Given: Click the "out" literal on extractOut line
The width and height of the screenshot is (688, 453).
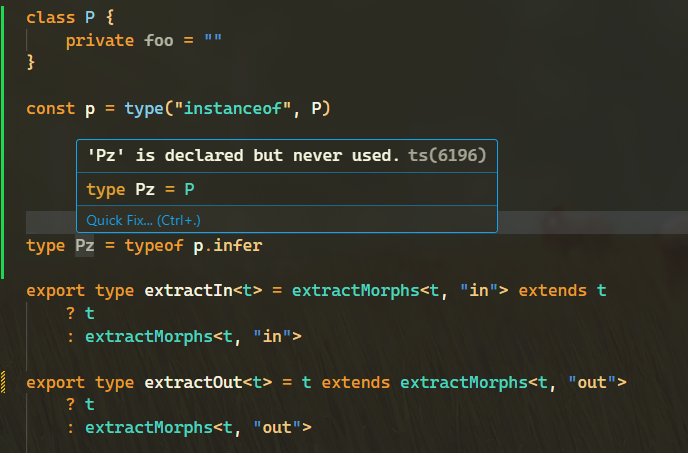Looking at the screenshot, I should point(592,382).
